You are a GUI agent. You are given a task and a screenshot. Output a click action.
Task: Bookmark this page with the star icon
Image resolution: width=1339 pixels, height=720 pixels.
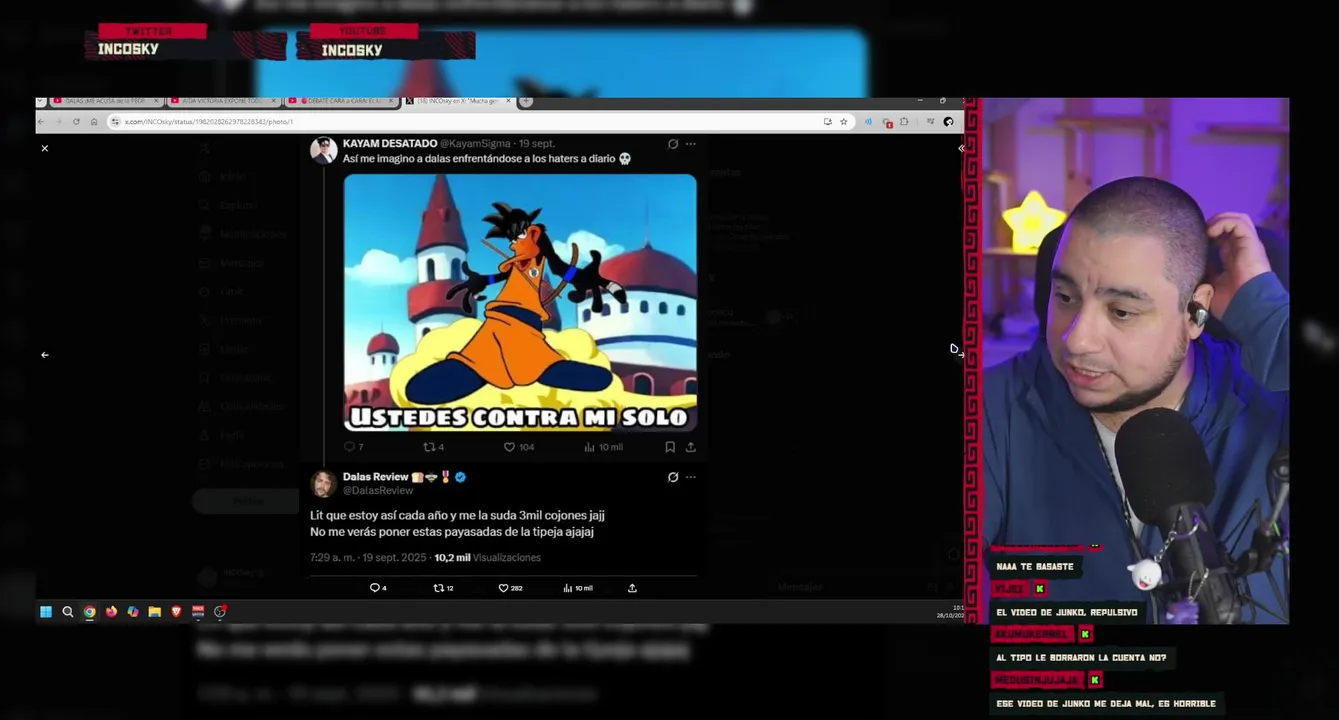[843, 122]
